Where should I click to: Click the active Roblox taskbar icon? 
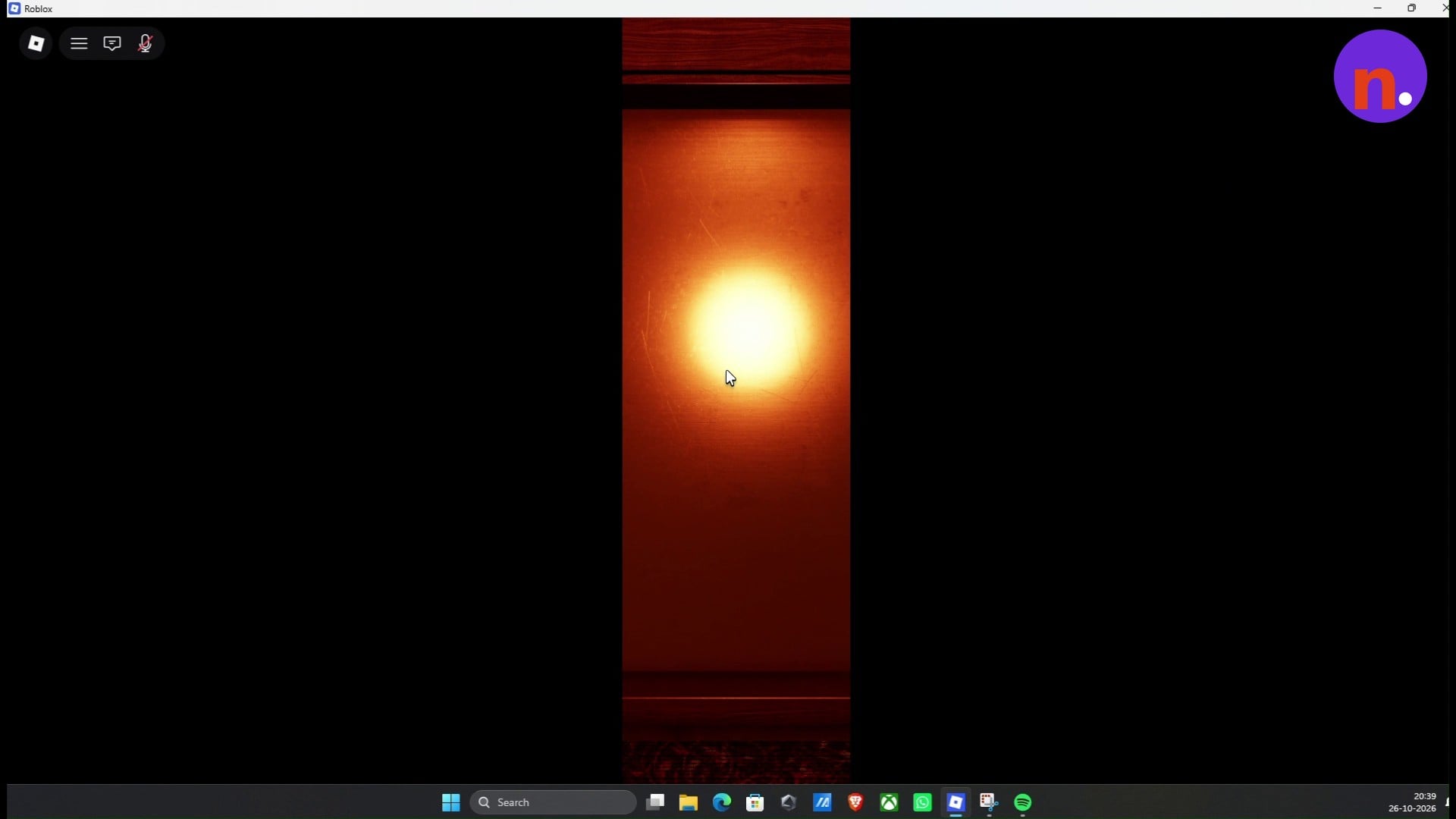click(x=955, y=802)
